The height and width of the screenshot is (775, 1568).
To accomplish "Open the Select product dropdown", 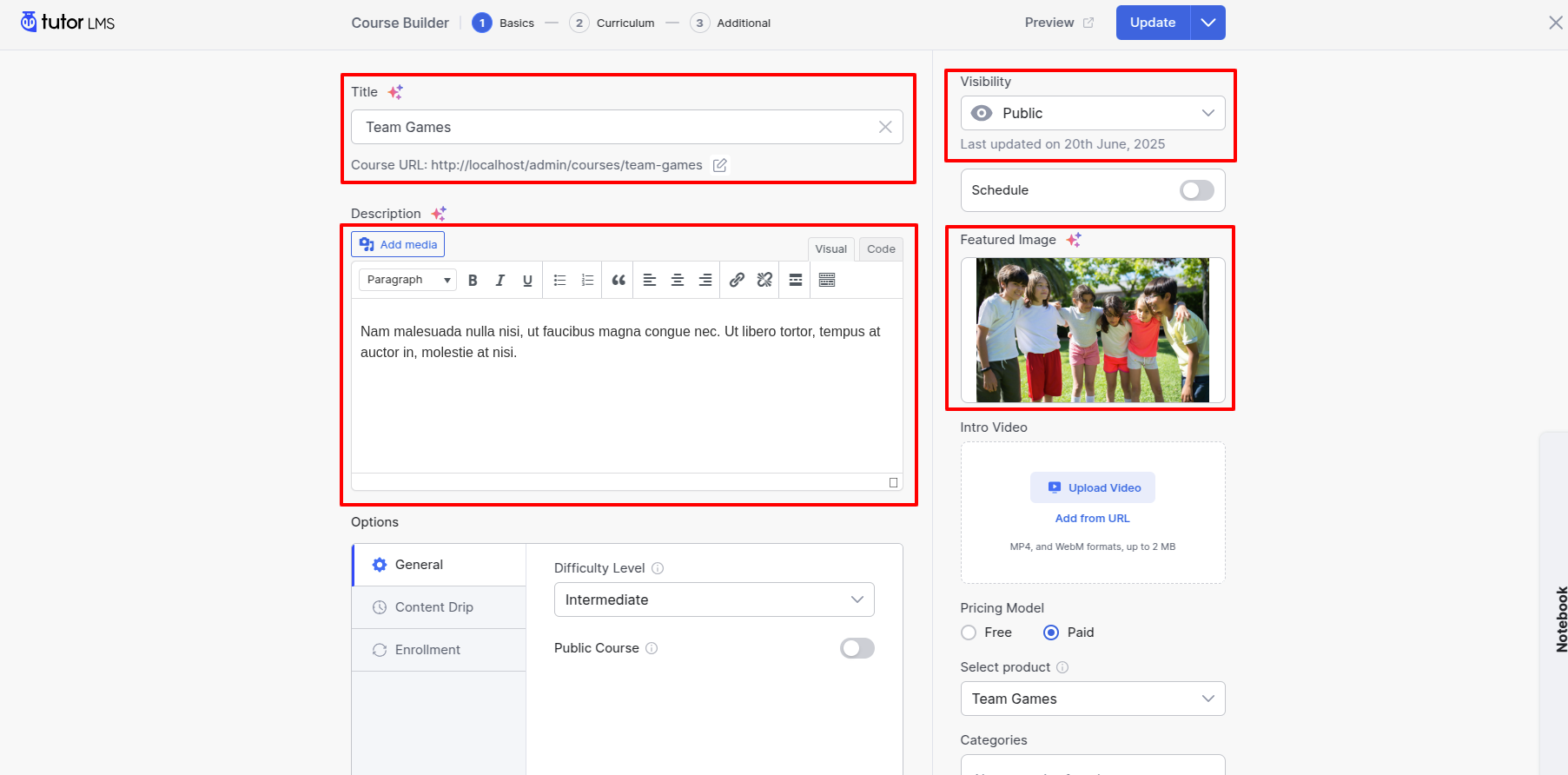I will (x=1092, y=699).
